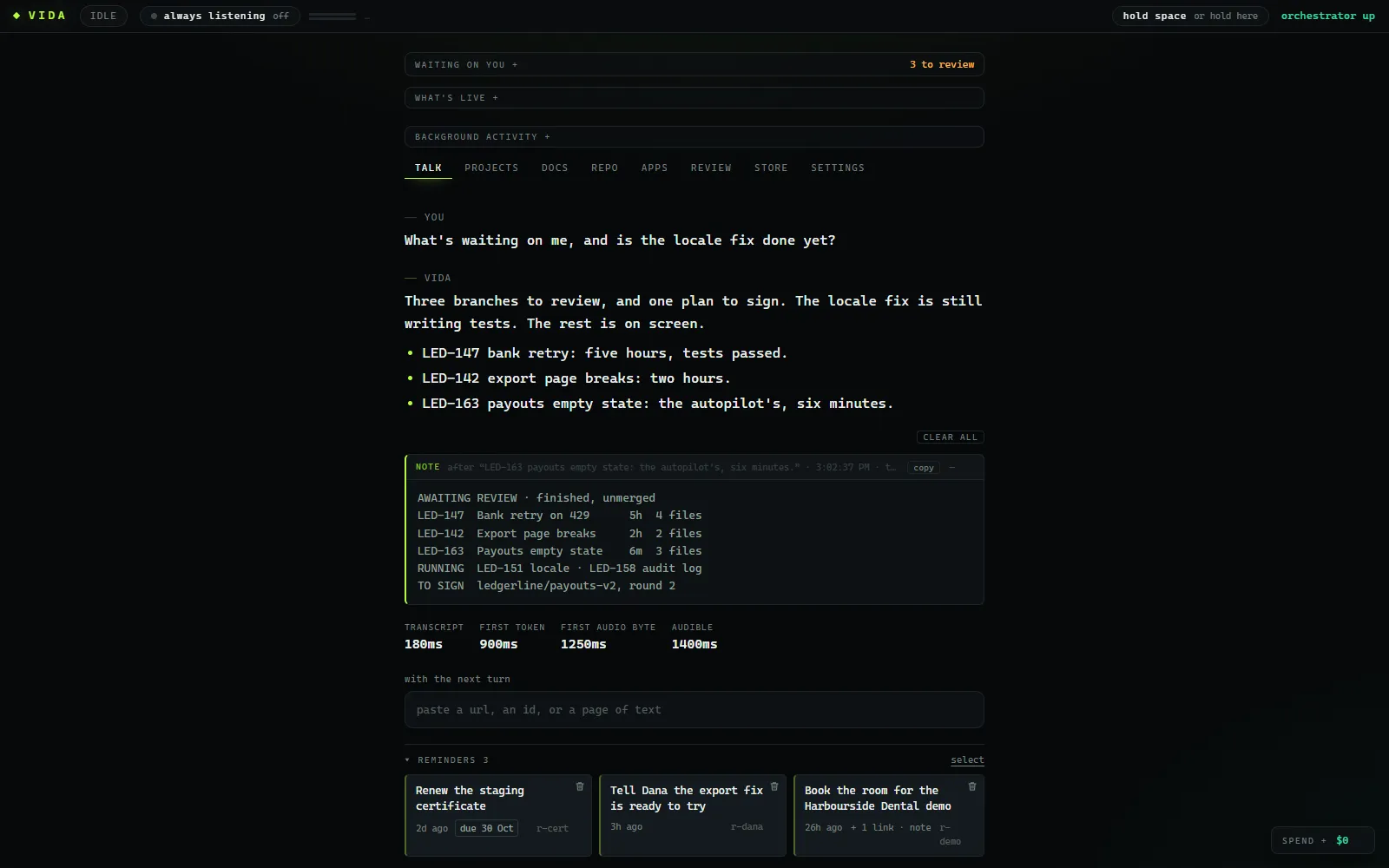This screenshot has width=1389, height=868.
Task: Click the 'due 30 Oct' badge
Action: pyautogui.click(x=486, y=828)
